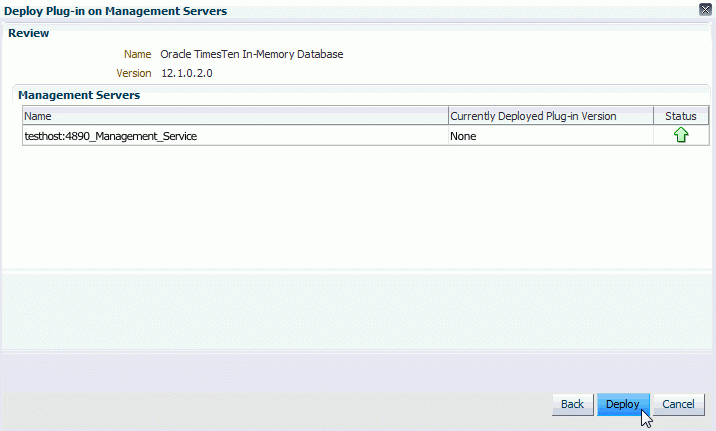Viewport: 716px width, 431px height.
Task: Click Currently Deployed Plug-in Version header
Action: pyautogui.click(x=551, y=116)
